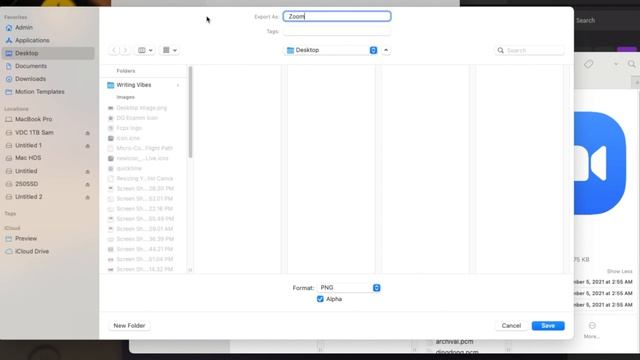Go to Documents in the sidebar

[x=31, y=66]
